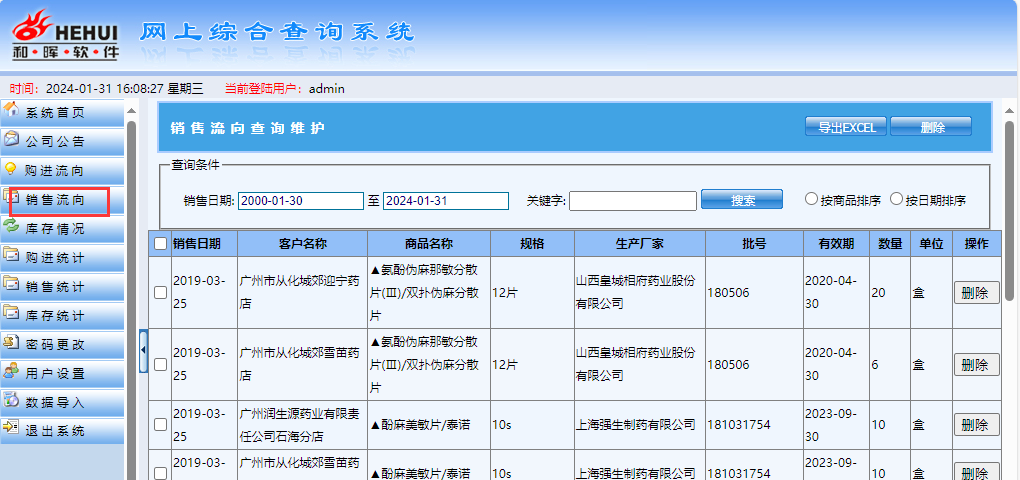Select the 按商品排序 radio button

[x=812, y=199]
